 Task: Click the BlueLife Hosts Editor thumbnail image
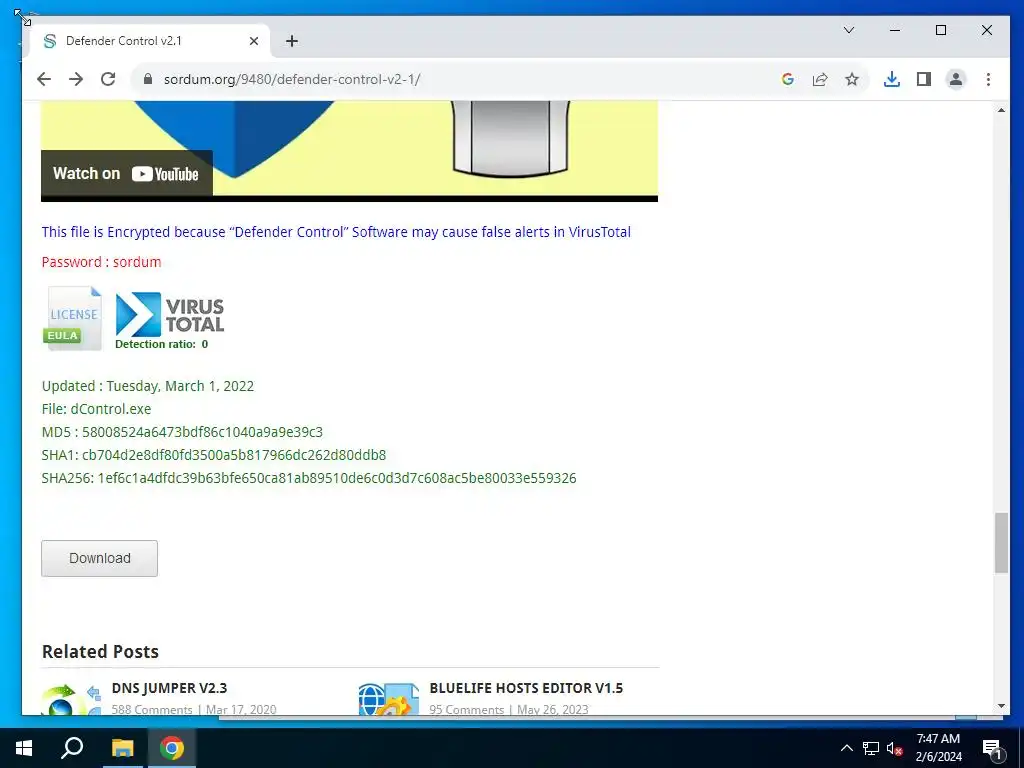point(389,699)
